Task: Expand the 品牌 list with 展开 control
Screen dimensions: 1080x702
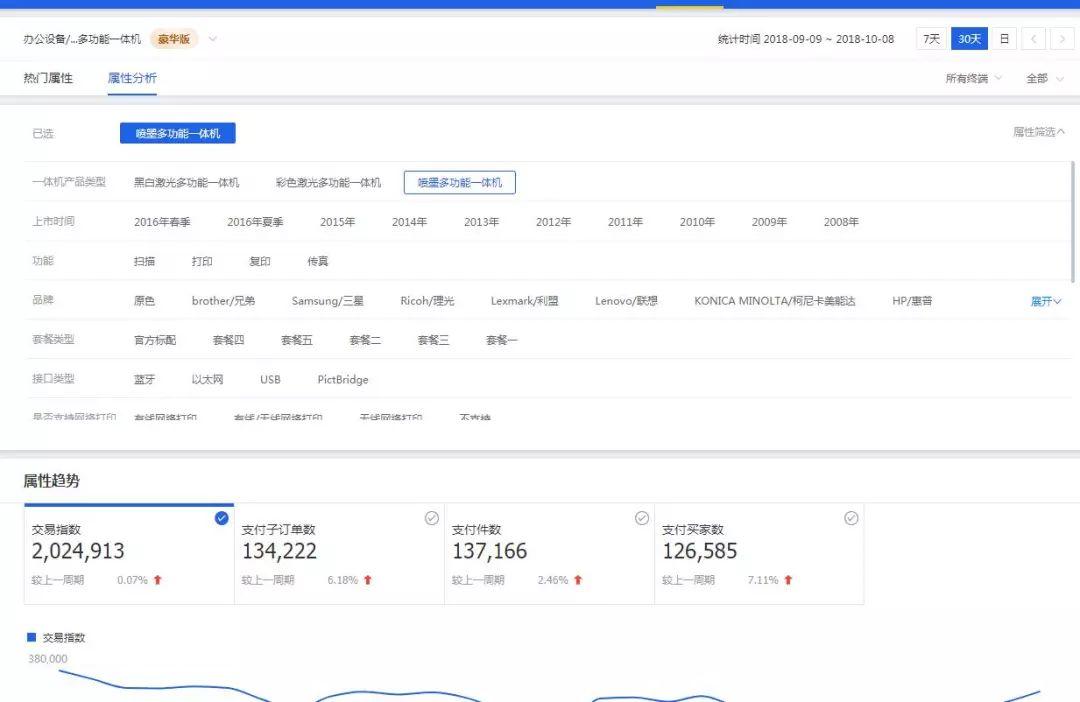Action: pos(1044,301)
